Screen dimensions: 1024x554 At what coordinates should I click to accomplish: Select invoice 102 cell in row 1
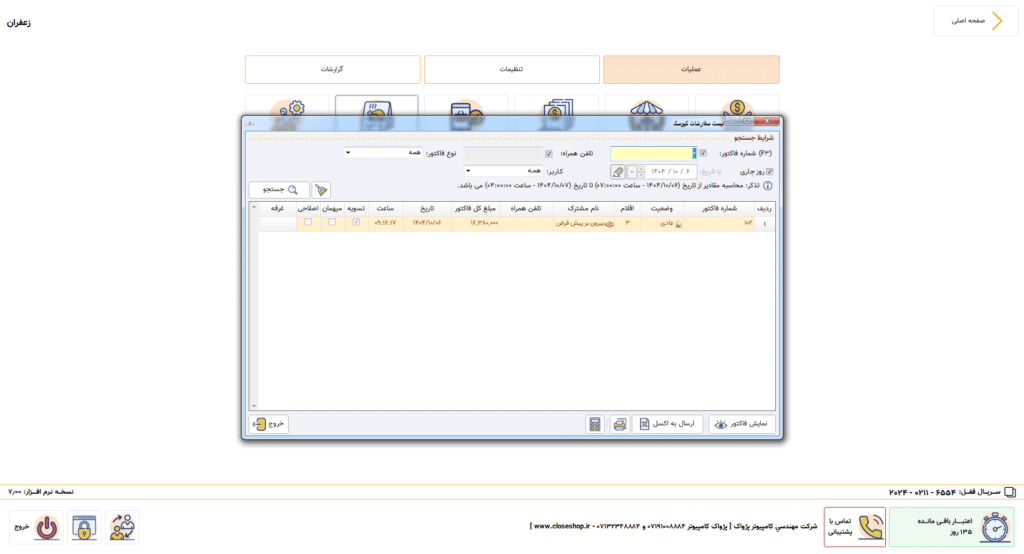point(719,223)
